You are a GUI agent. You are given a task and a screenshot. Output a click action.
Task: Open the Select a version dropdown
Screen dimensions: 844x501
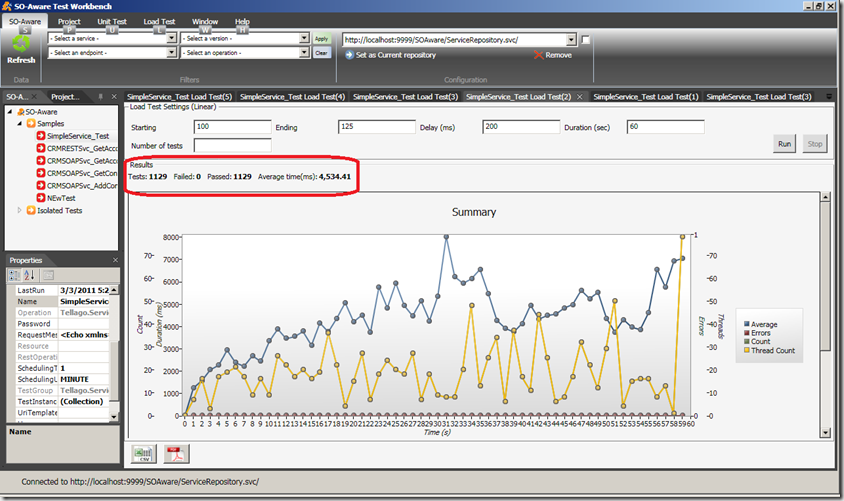304,38
